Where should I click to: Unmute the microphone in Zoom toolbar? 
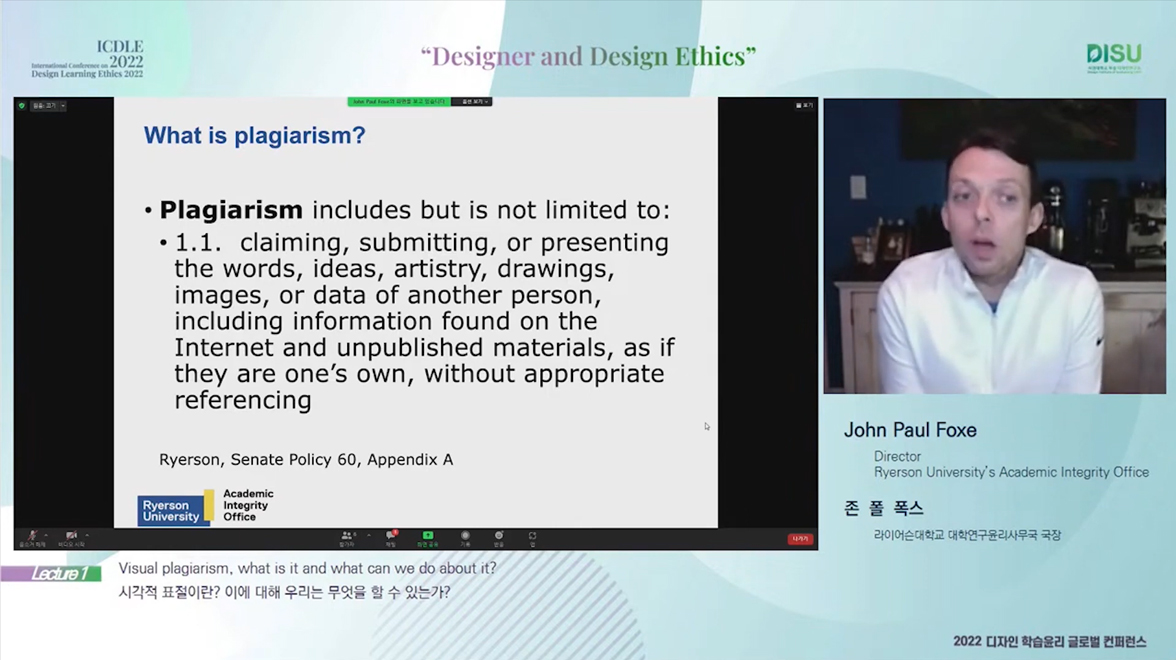coord(31,537)
